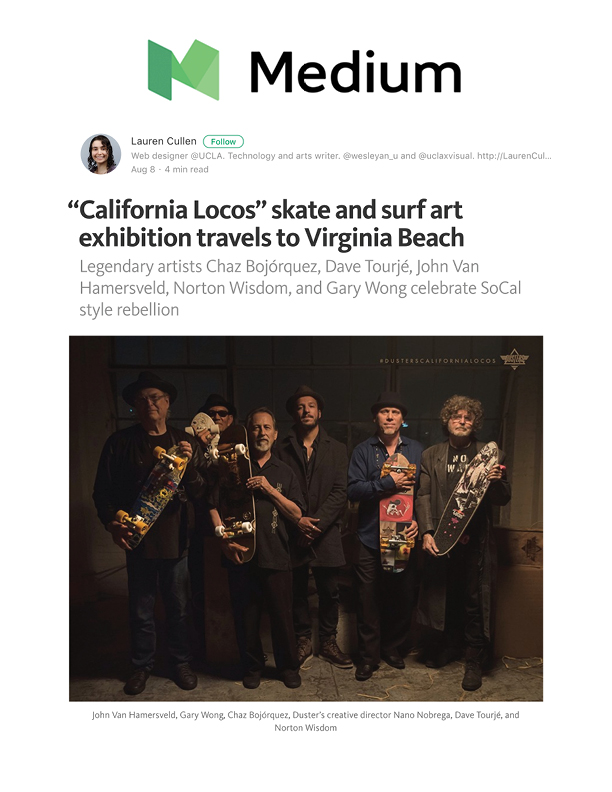This screenshot has width=612, height=792.
Task: Open Lauren Cullen's profile avatar
Action: [100, 154]
